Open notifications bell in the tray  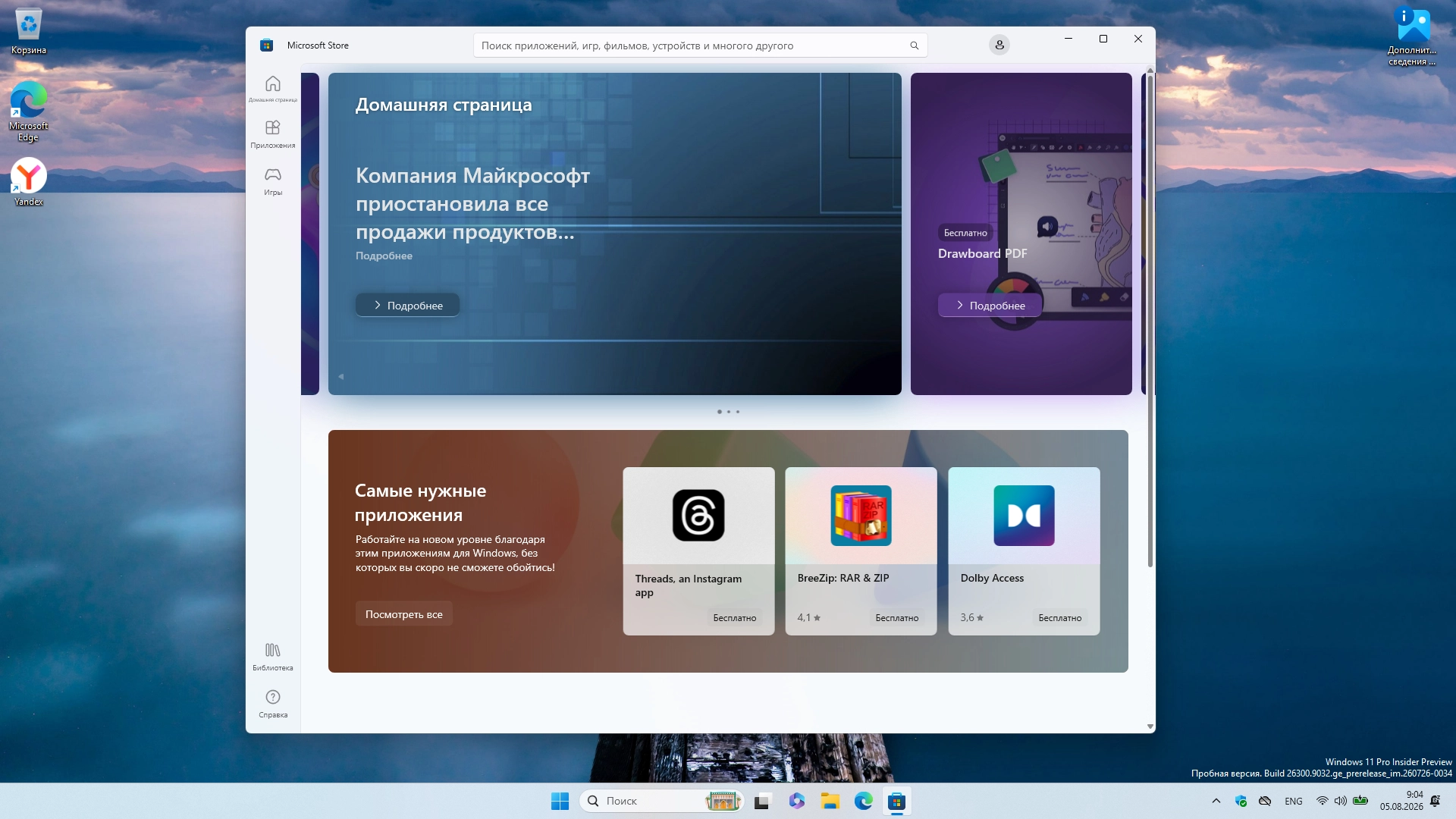click(1436, 801)
